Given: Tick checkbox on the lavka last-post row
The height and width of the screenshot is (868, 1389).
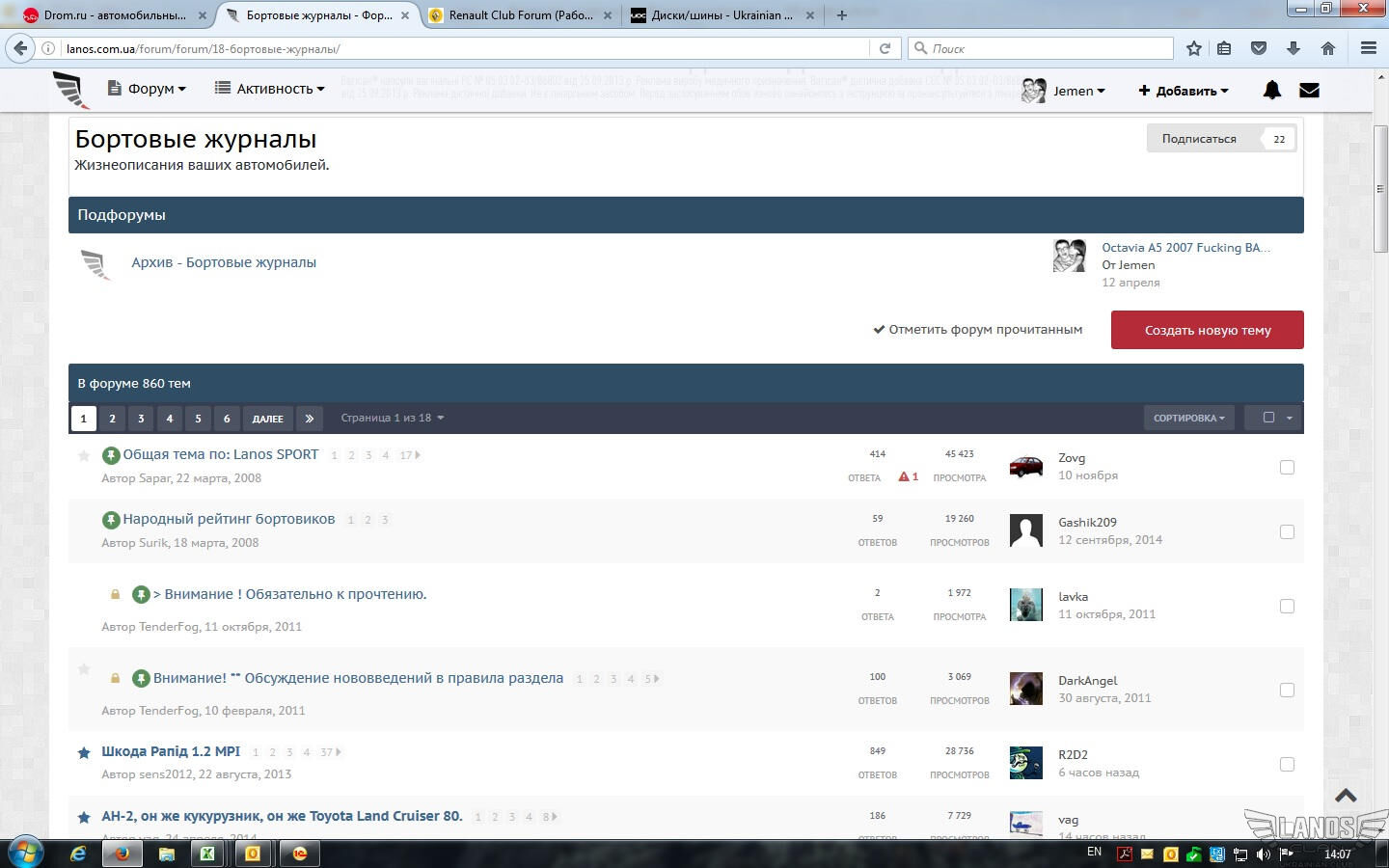Looking at the screenshot, I should [x=1287, y=607].
